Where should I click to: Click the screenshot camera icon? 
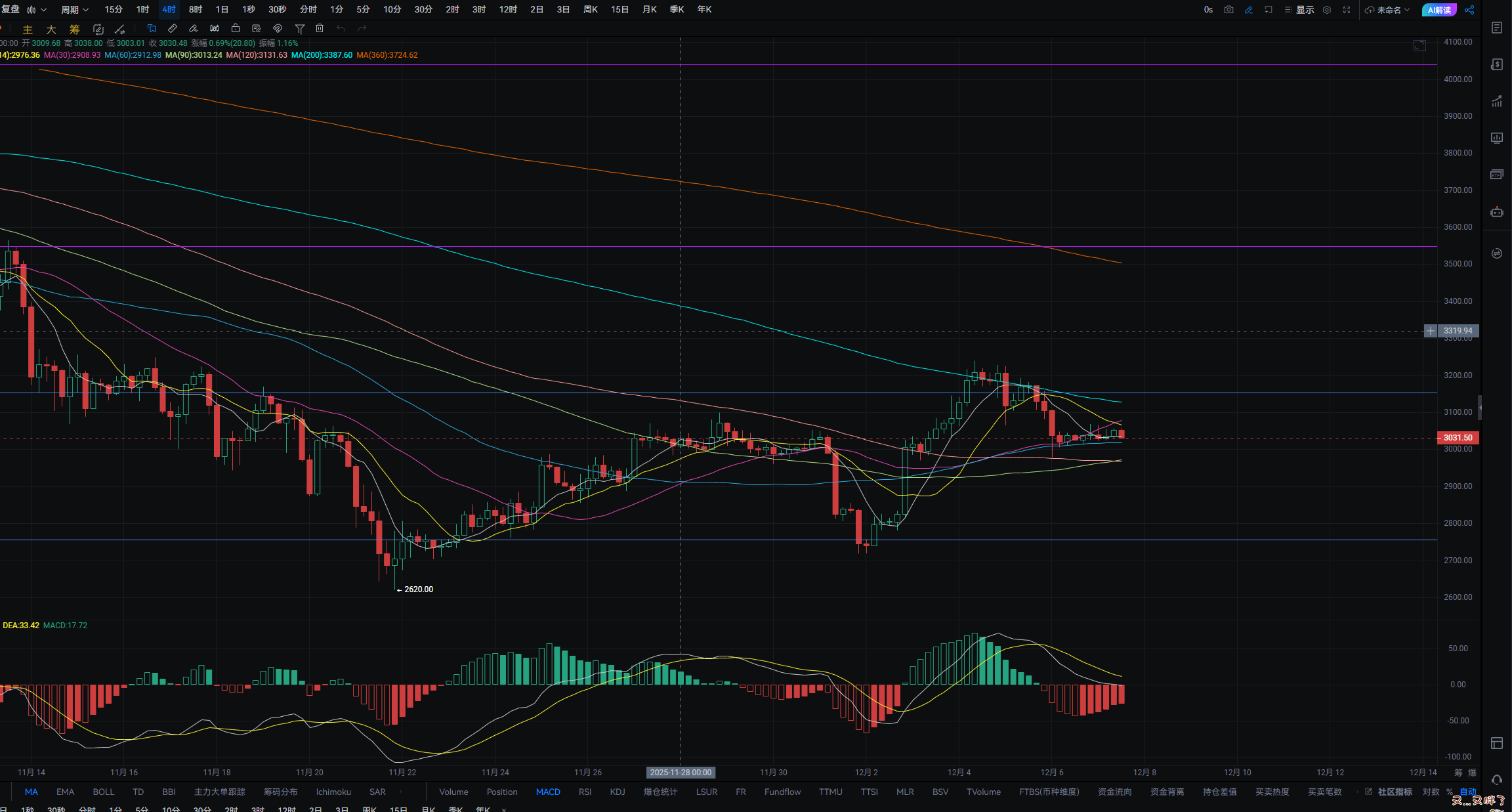pos(1228,10)
